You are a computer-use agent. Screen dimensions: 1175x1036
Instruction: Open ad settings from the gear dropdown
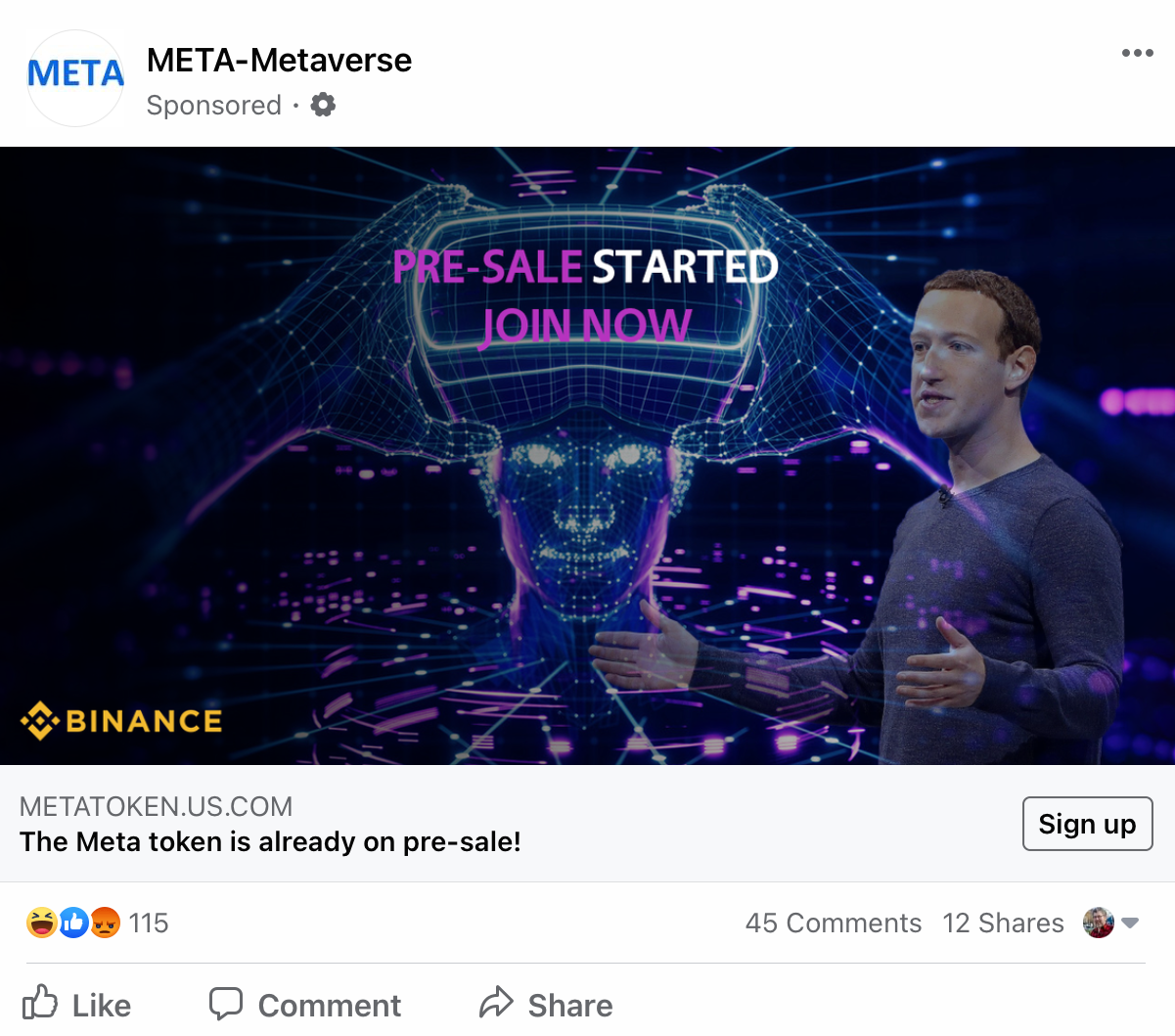click(323, 106)
